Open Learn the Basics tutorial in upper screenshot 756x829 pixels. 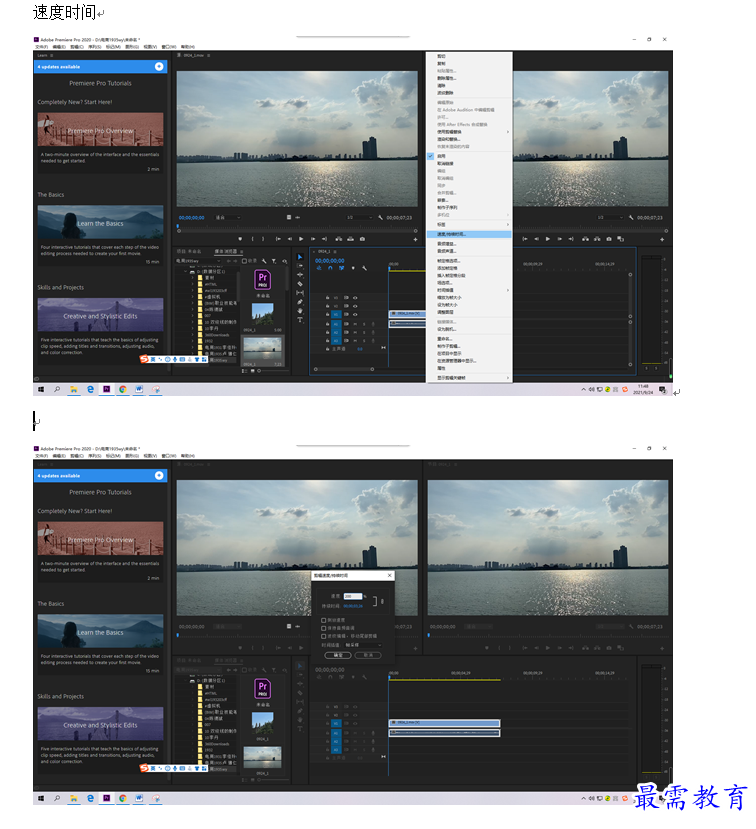[x=100, y=223]
